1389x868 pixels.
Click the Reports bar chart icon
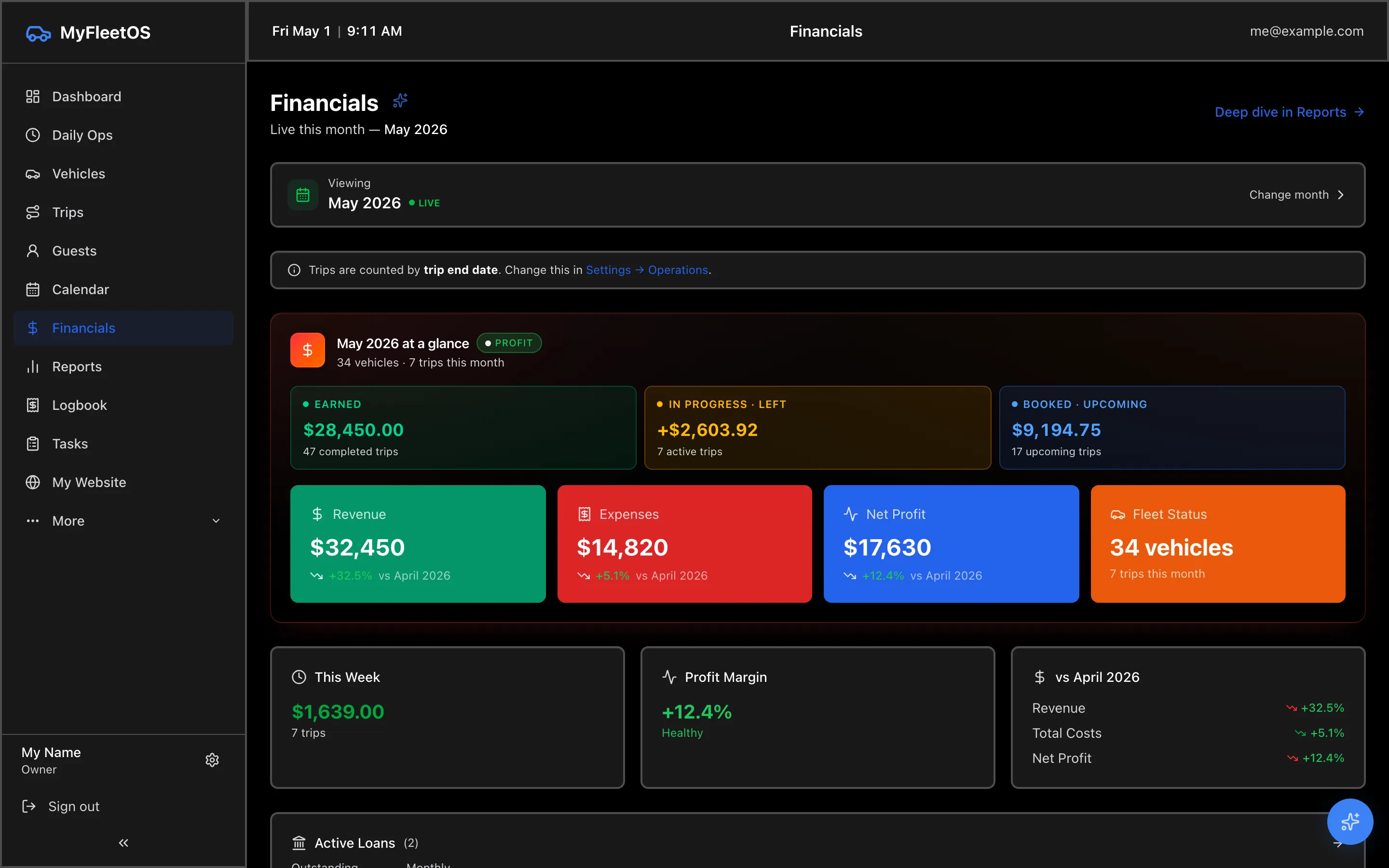coord(33,367)
